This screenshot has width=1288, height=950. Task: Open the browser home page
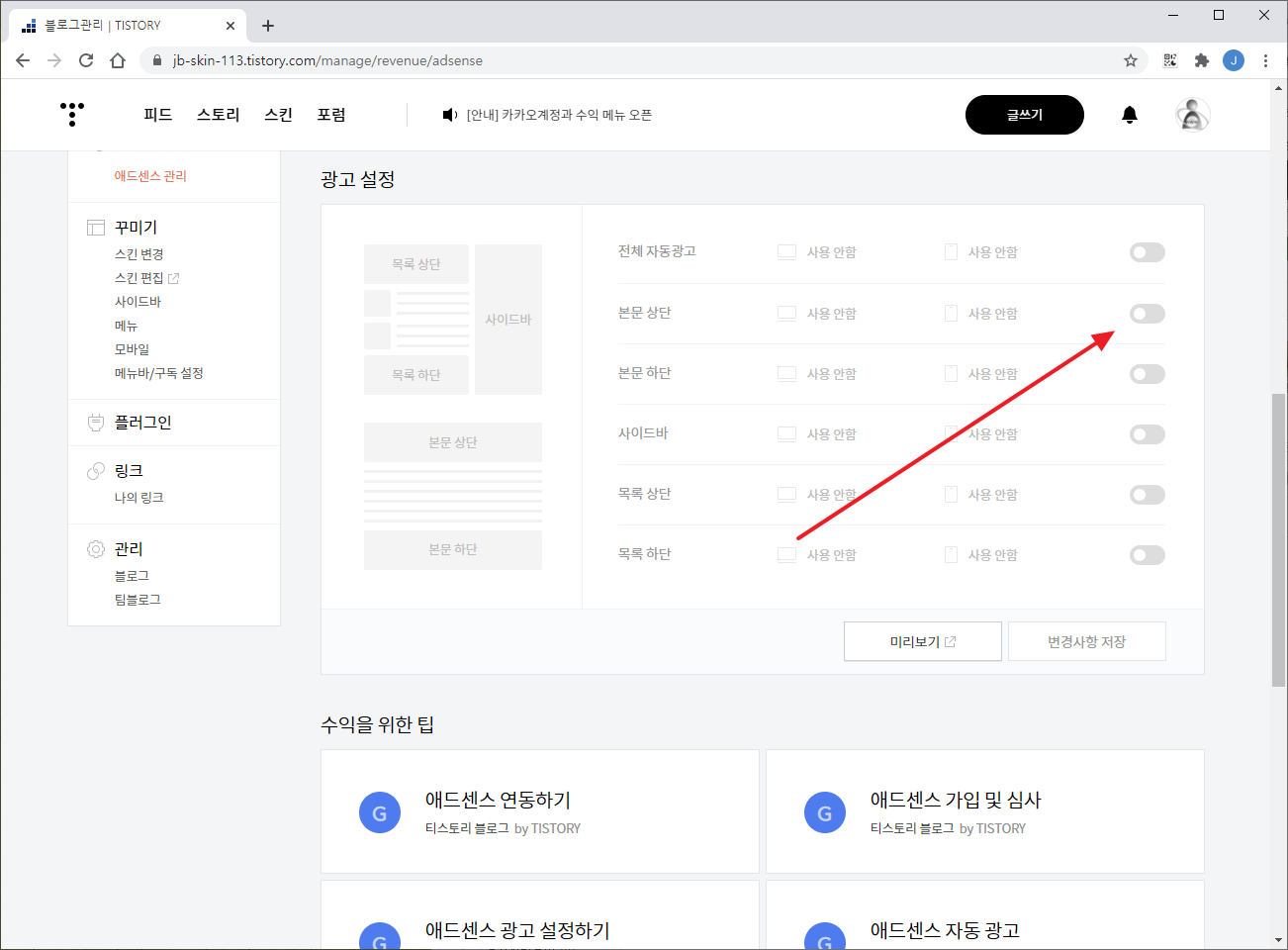click(118, 60)
